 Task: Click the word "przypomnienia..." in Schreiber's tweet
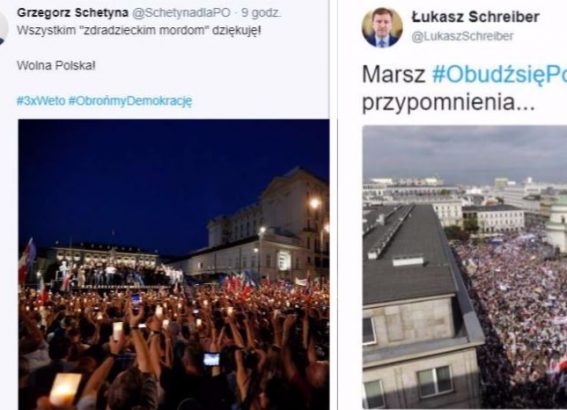(448, 103)
